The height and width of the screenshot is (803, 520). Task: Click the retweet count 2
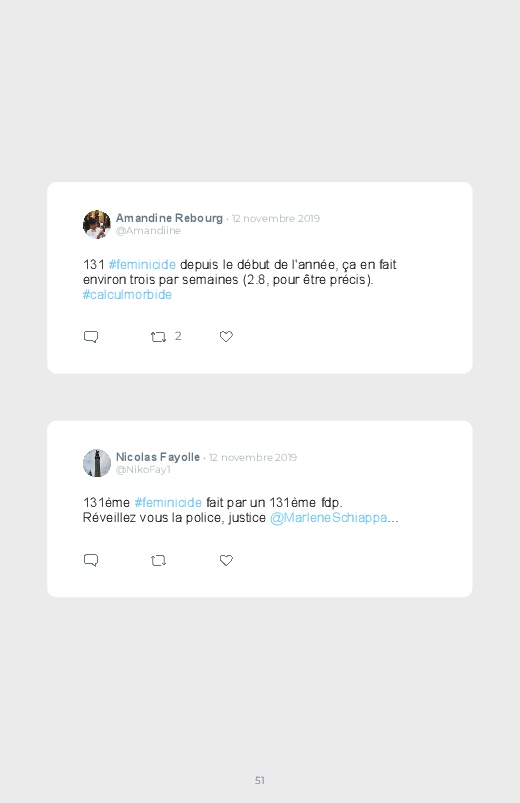(178, 336)
